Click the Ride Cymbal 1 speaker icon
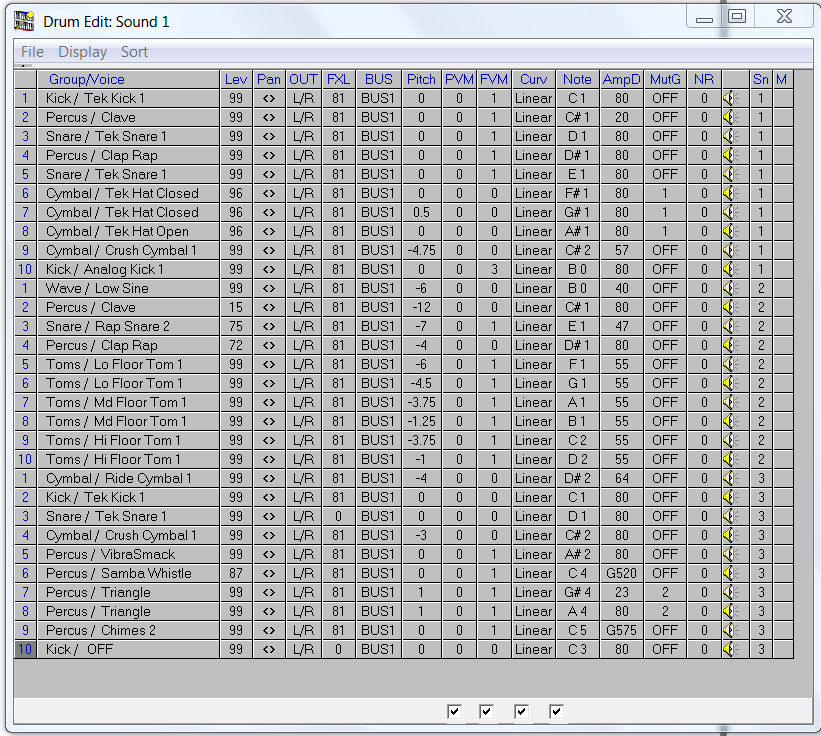The height and width of the screenshot is (736, 821). [730, 478]
